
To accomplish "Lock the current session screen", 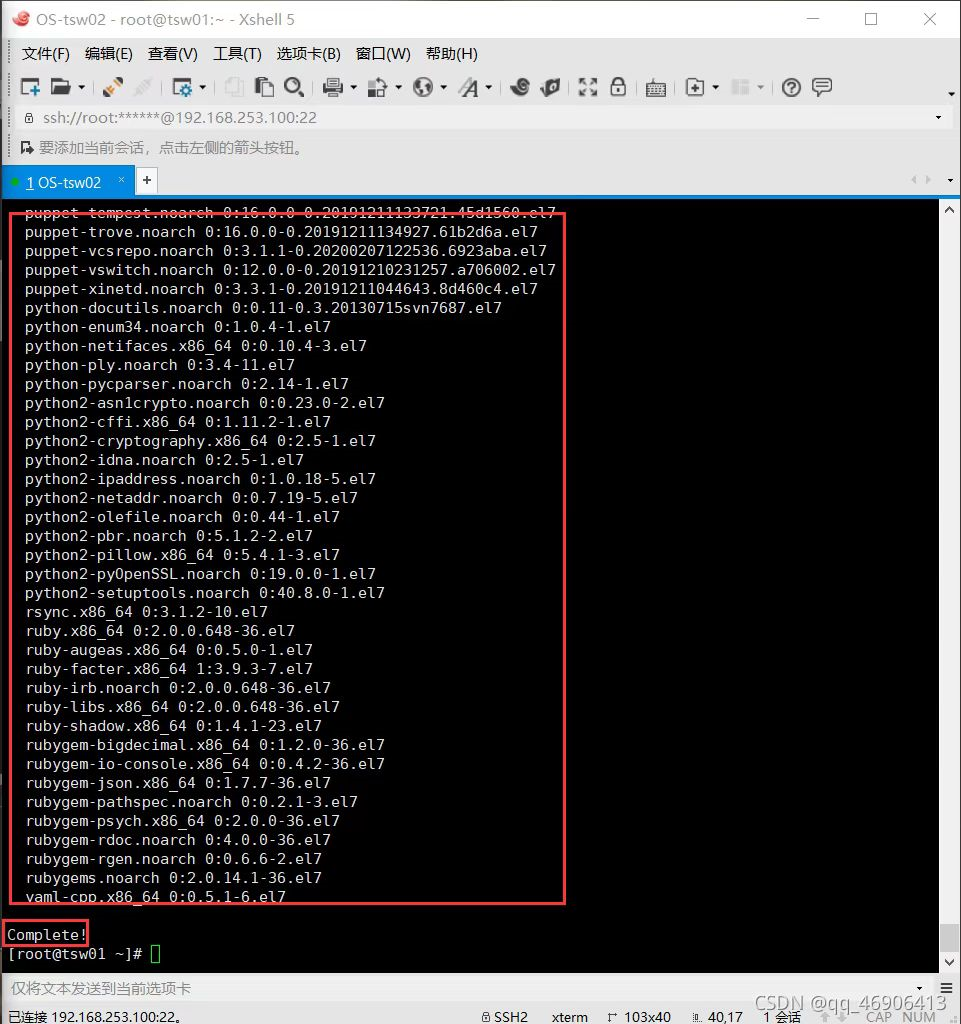I will click(x=619, y=87).
